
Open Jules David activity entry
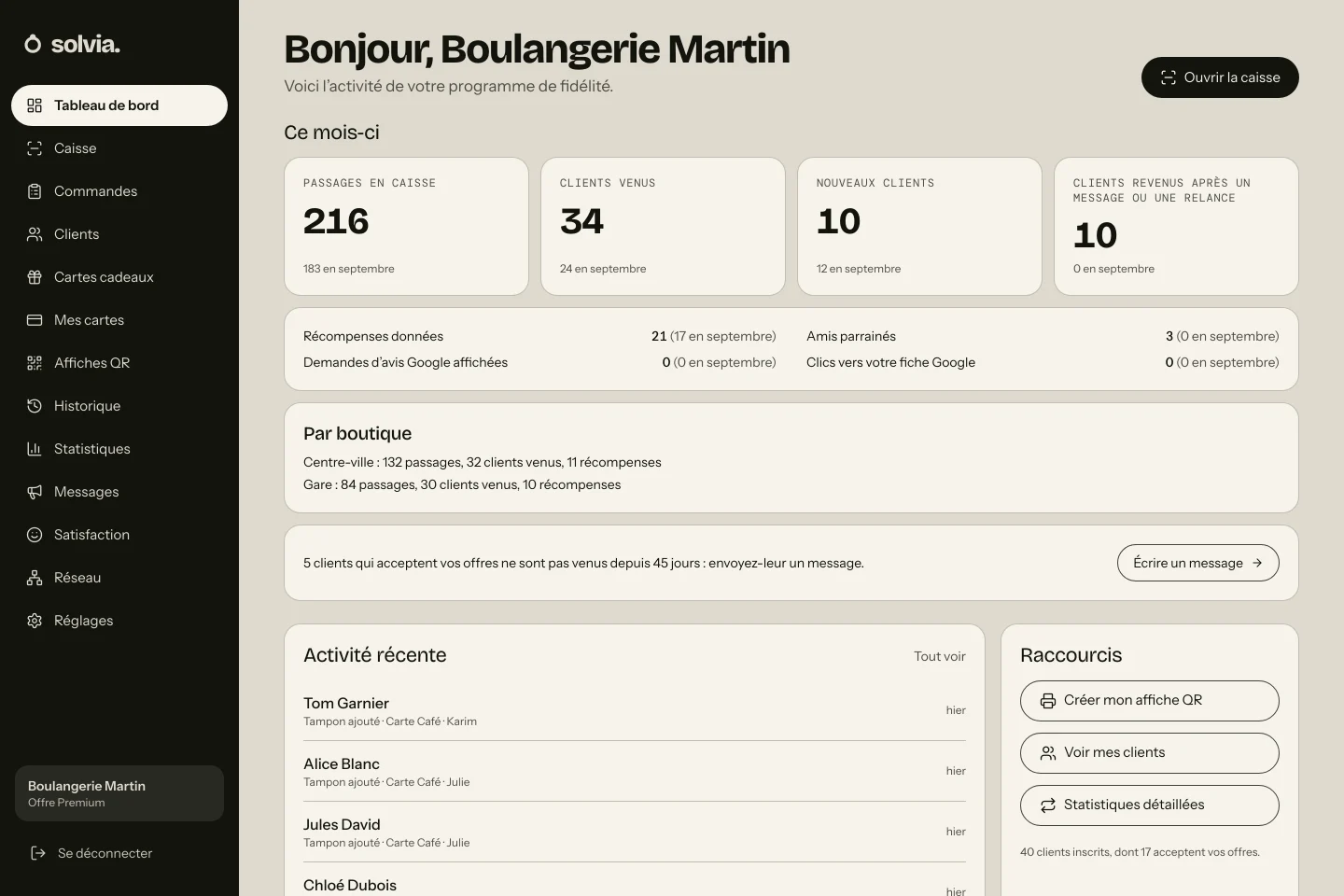(635, 832)
